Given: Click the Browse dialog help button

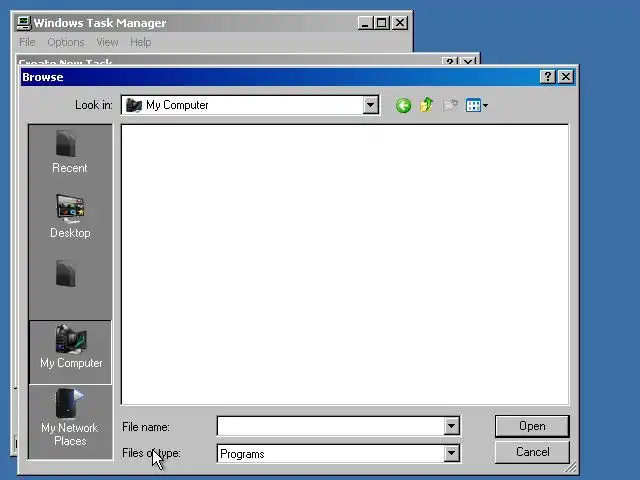Looking at the screenshot, I should point(547,77).
